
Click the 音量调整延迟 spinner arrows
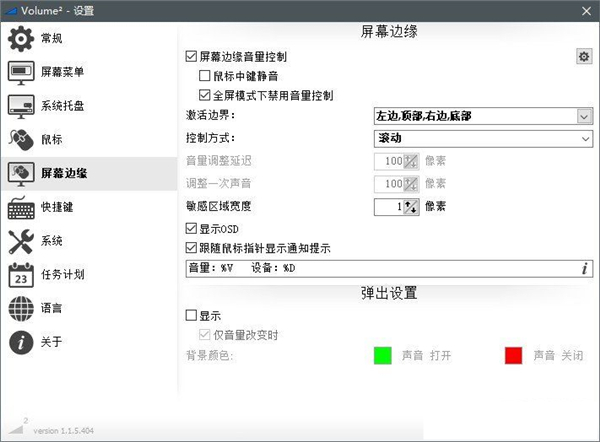411,161
